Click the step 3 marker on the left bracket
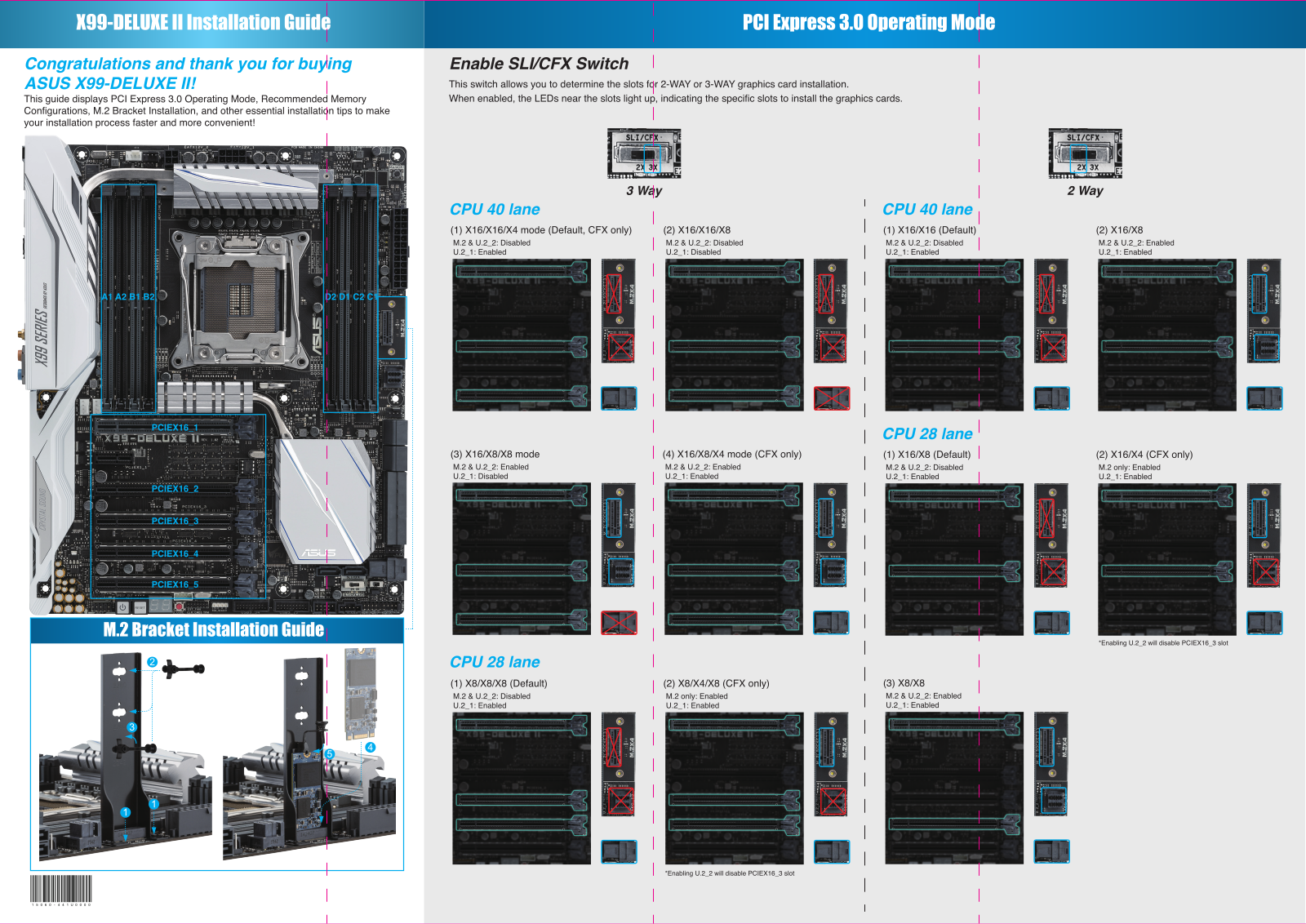 pos(131,726)
